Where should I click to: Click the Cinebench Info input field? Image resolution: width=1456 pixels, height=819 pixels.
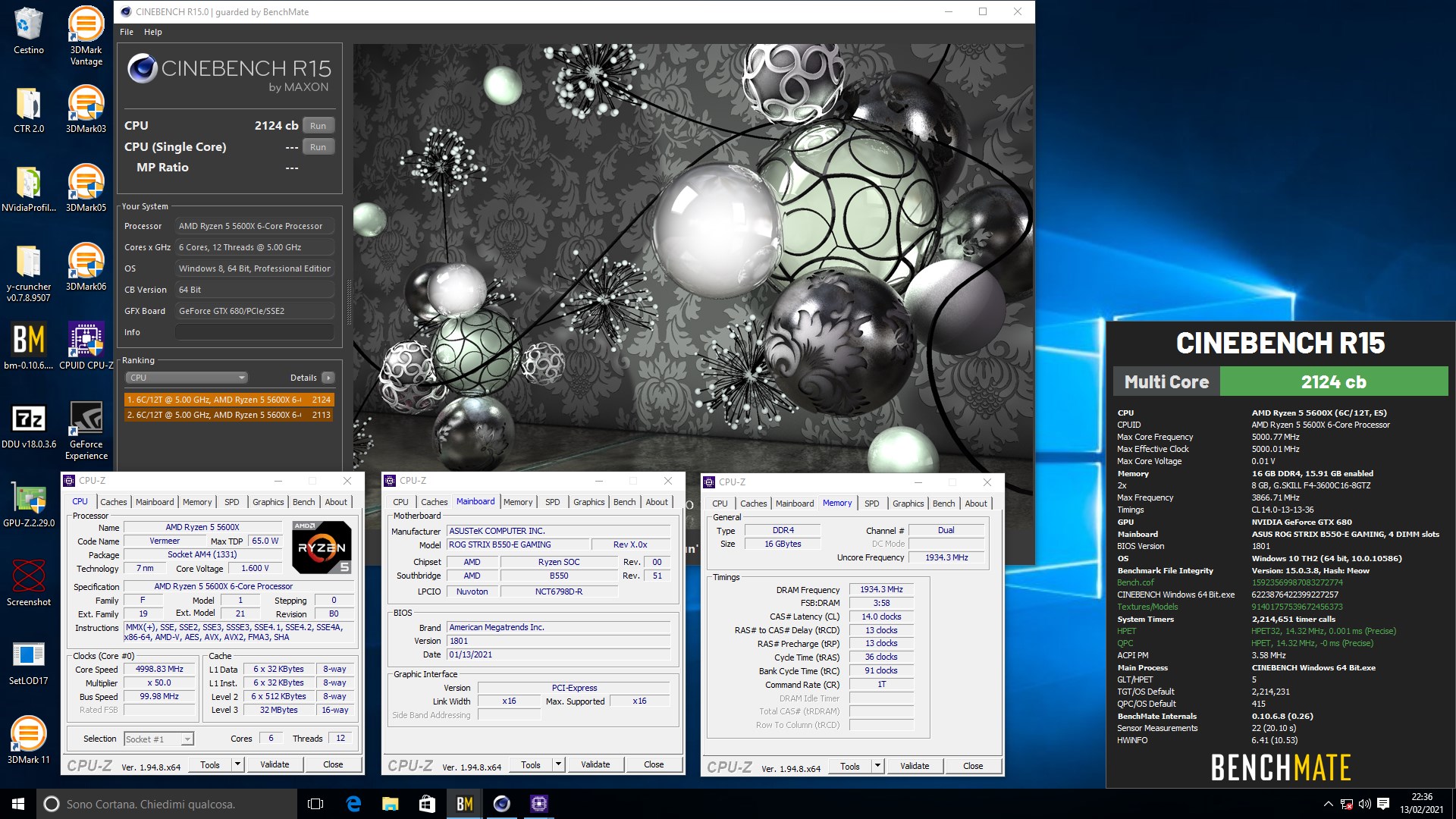pyautogui.click(x=255, y=332)
